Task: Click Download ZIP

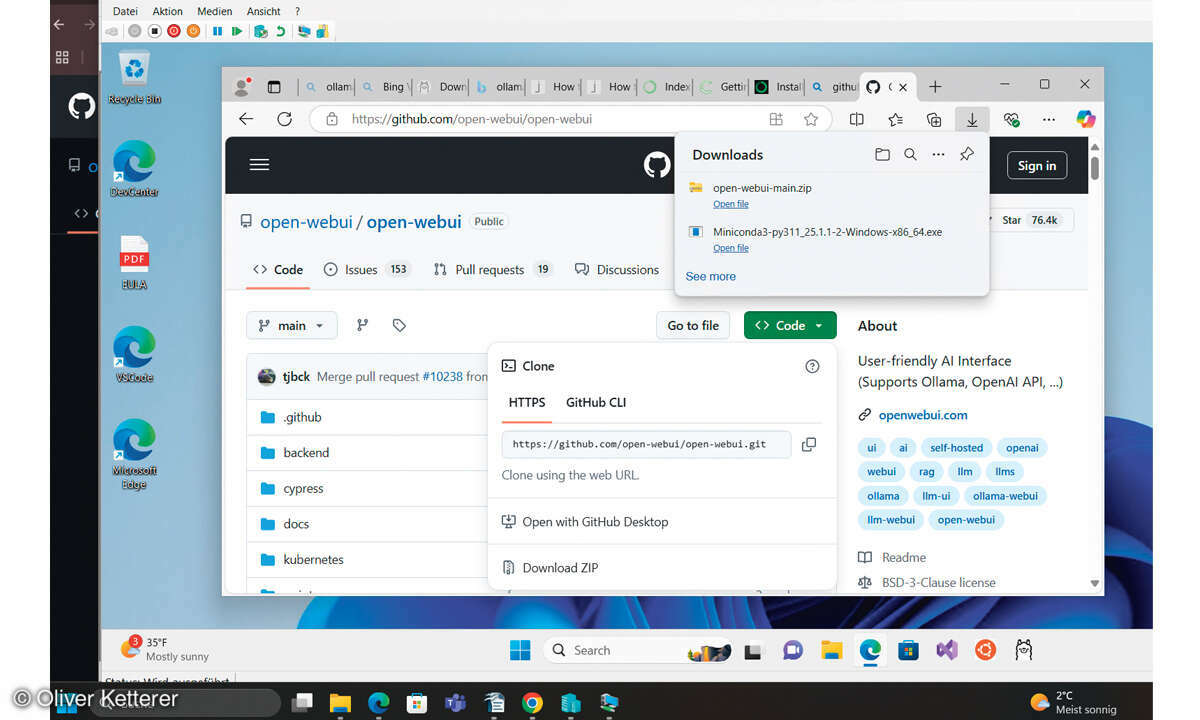Action: (560, 567)
